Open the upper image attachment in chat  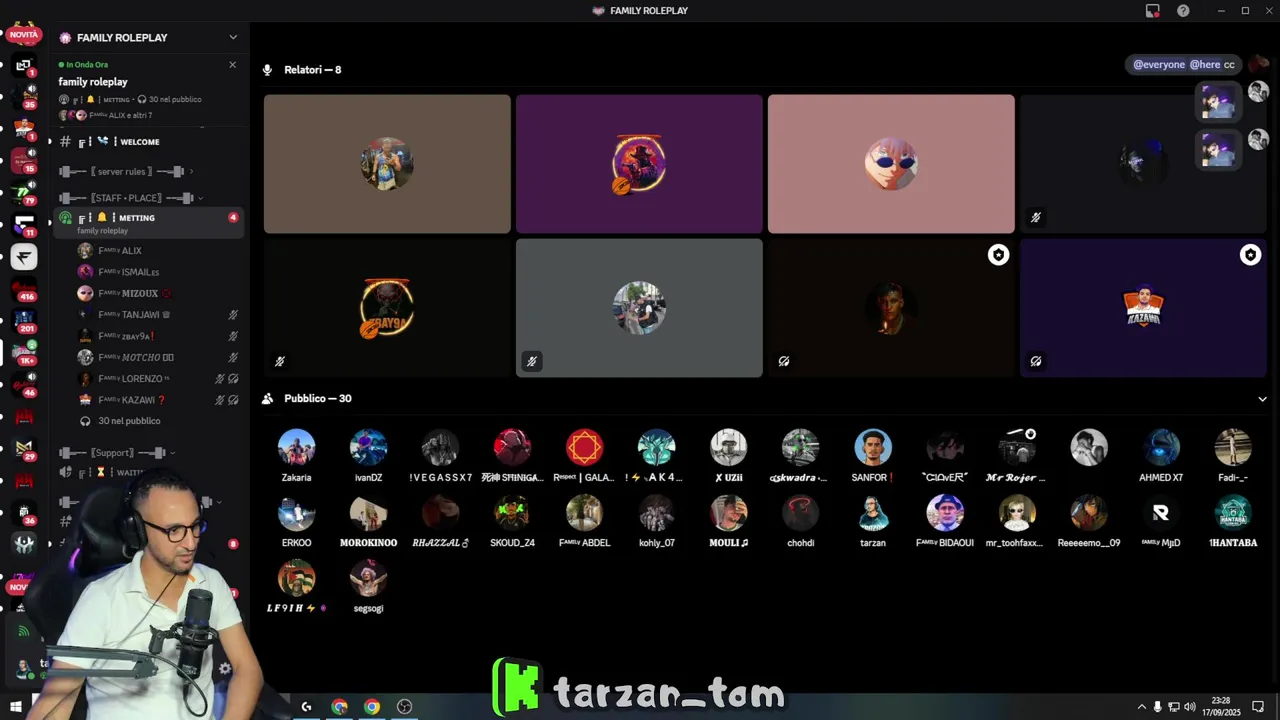click(1218, 101)
